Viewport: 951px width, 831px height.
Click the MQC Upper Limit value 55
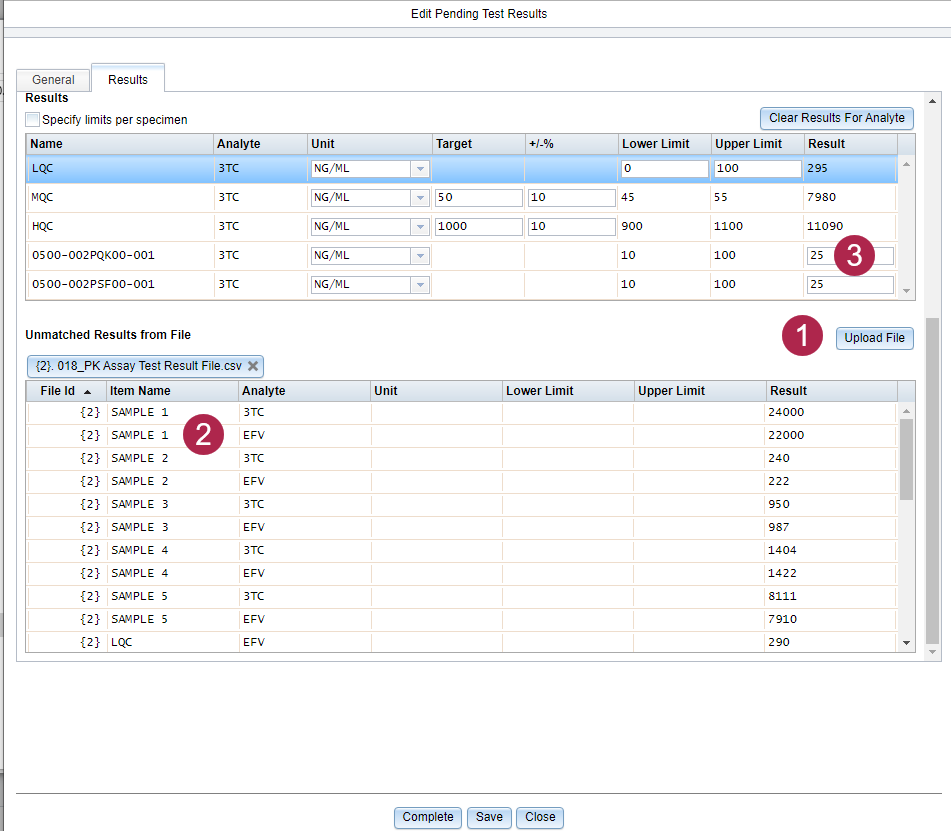[x=721, y=197]
